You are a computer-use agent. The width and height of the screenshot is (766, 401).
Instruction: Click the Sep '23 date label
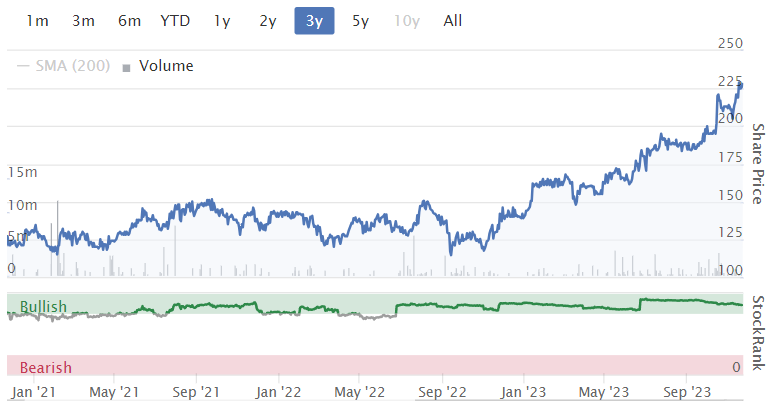click(x=687, y=392)
